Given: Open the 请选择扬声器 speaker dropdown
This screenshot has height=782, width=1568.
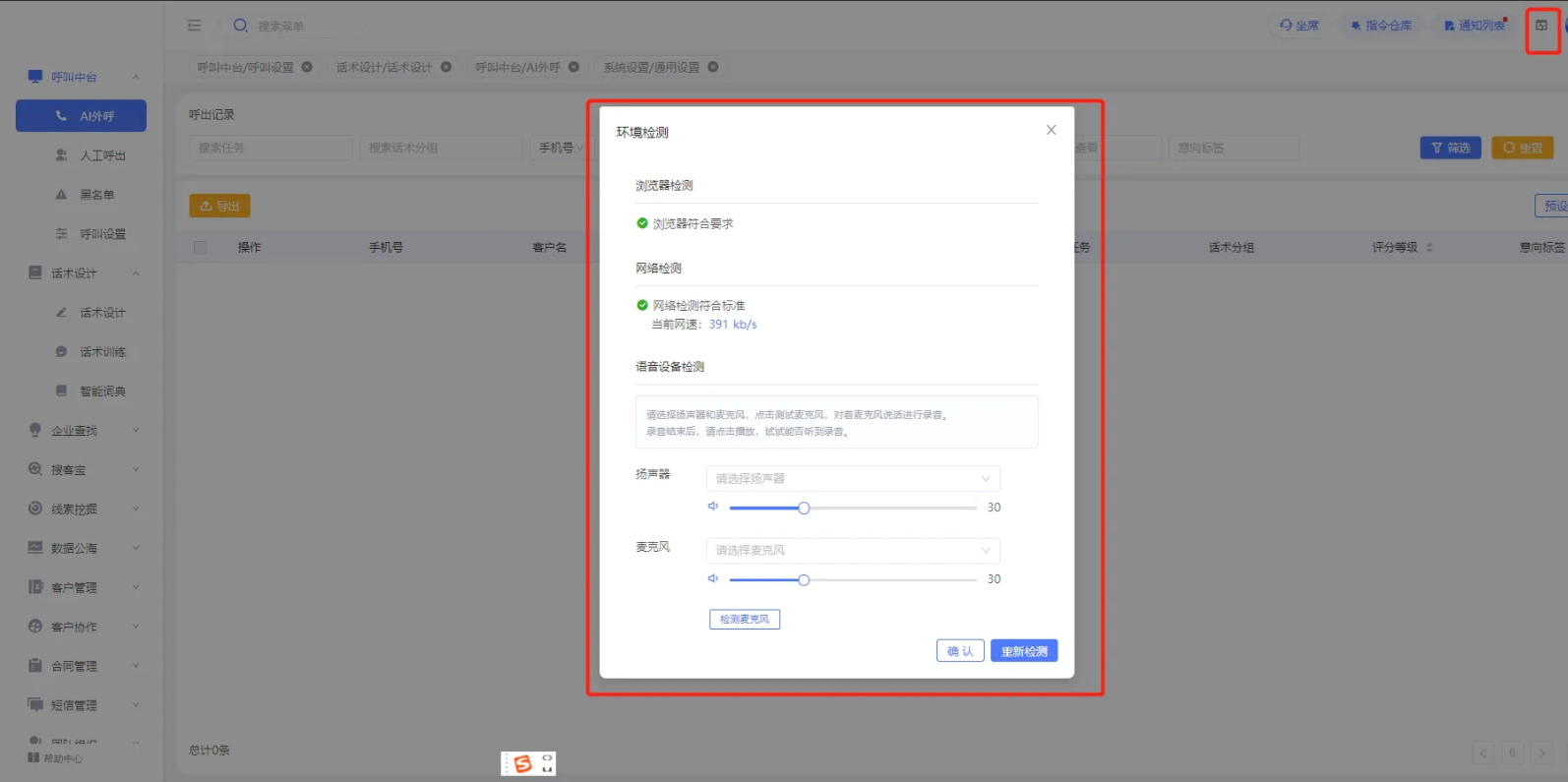Looking at the screenshot, I should click(852, 479).
